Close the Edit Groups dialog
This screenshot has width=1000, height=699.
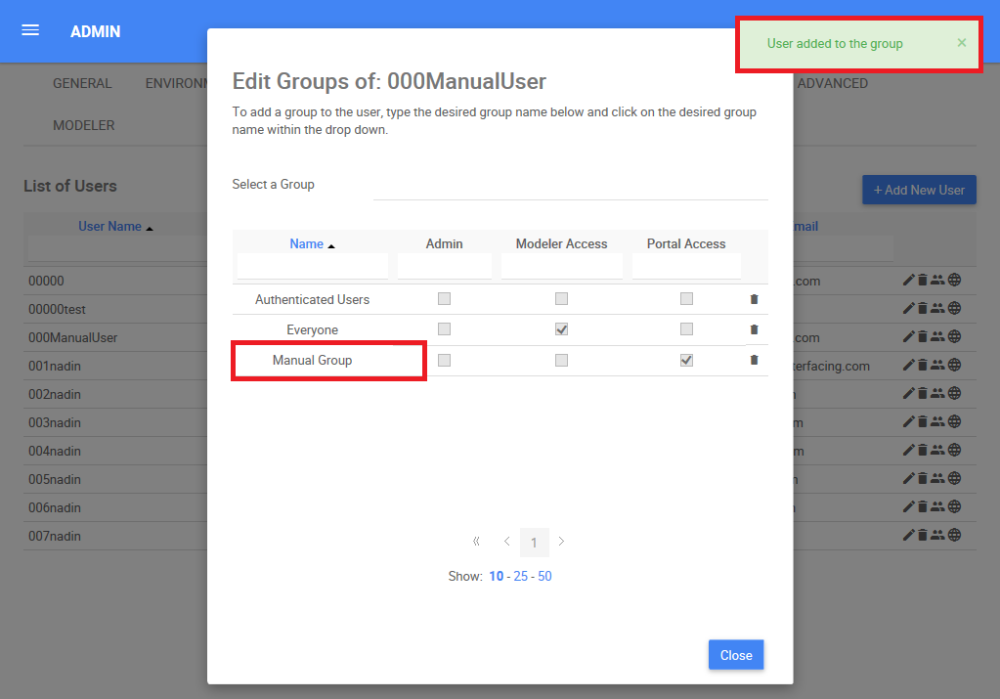point(736,655)
